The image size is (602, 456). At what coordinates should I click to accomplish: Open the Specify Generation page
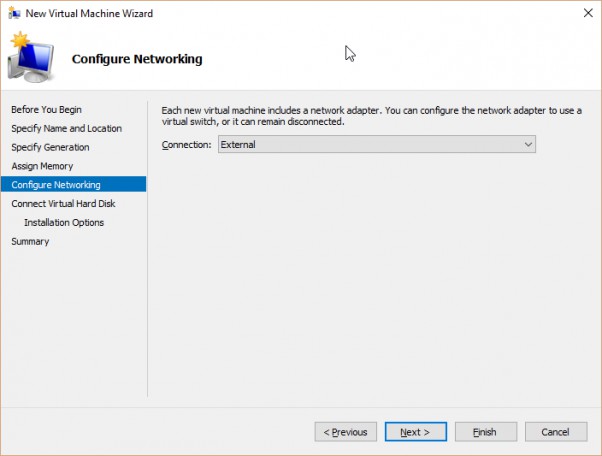[50, 147]
